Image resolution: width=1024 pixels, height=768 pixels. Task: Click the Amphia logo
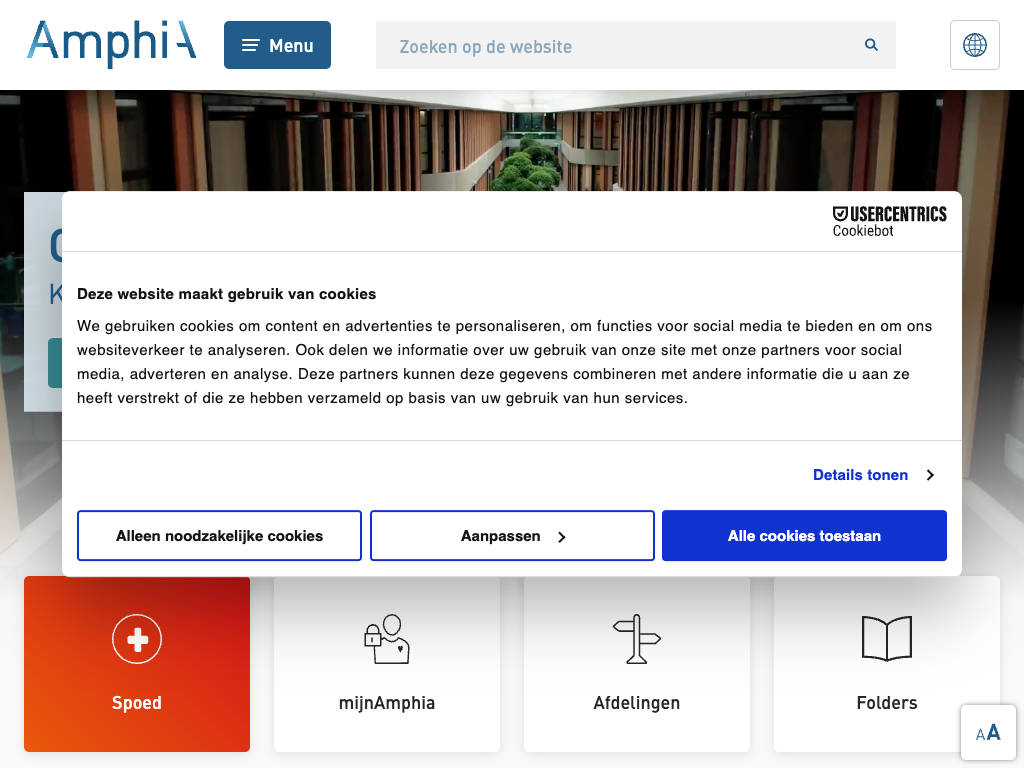pyautogui.click(x=111, y=44)
